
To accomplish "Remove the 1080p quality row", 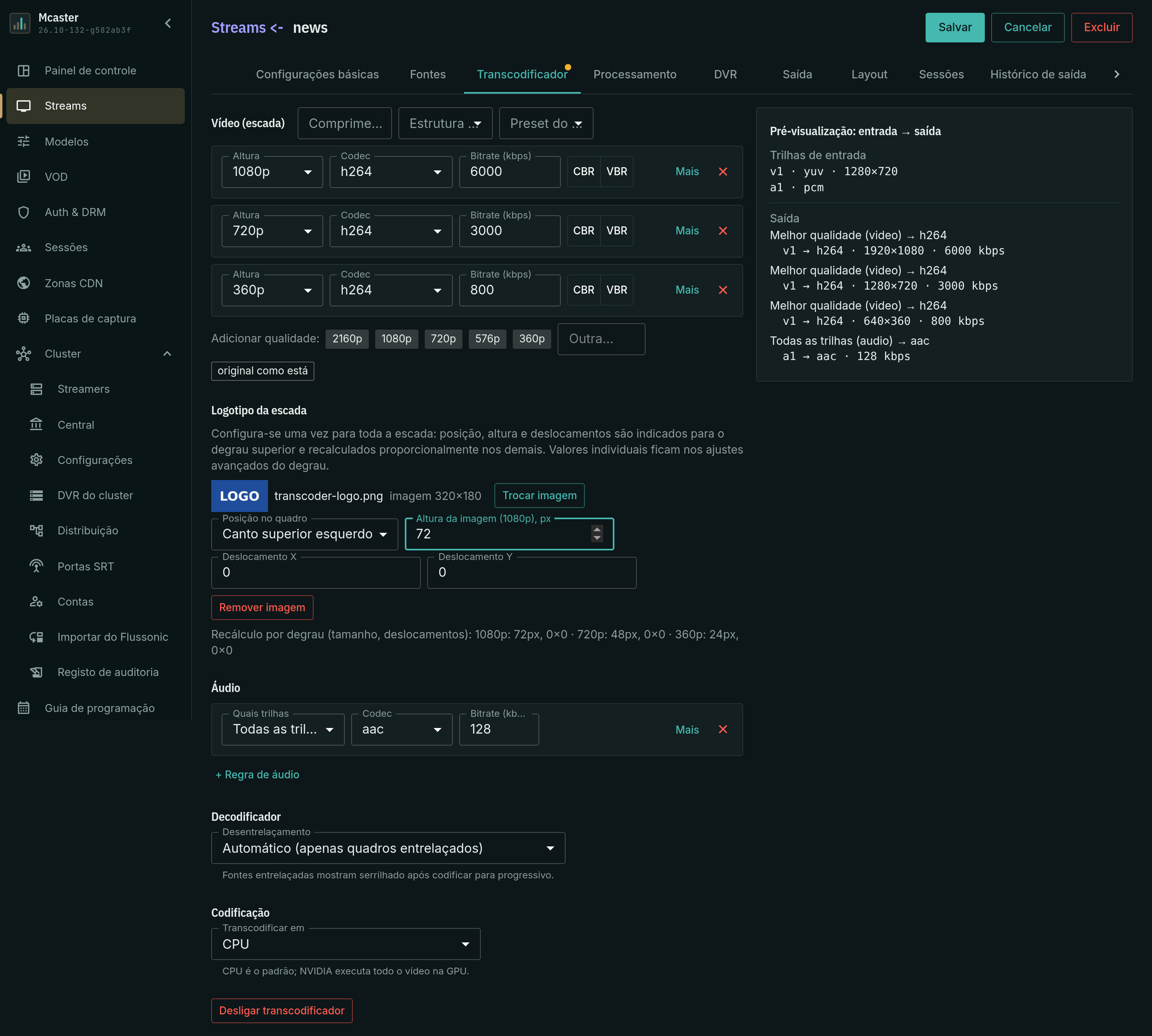I will click(723, 171).
